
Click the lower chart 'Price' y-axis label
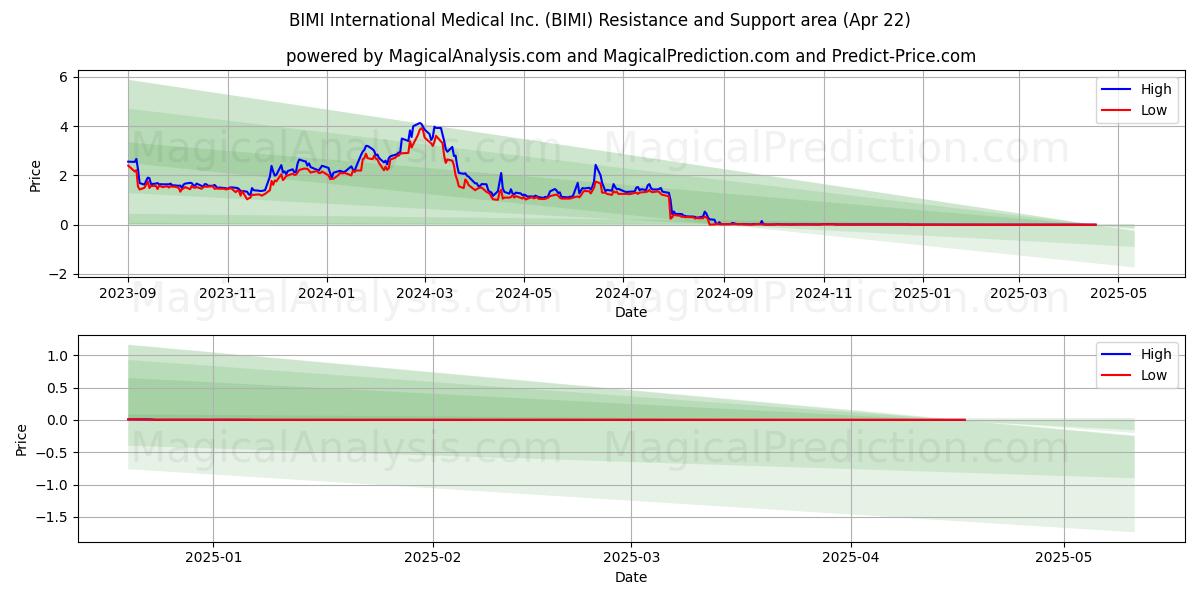[22, 439]
